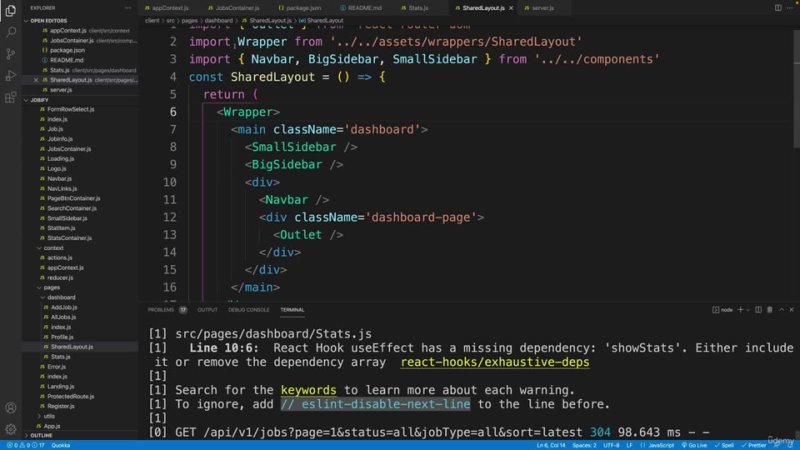Open the Manage gear icon

click(x=10, y=429)
